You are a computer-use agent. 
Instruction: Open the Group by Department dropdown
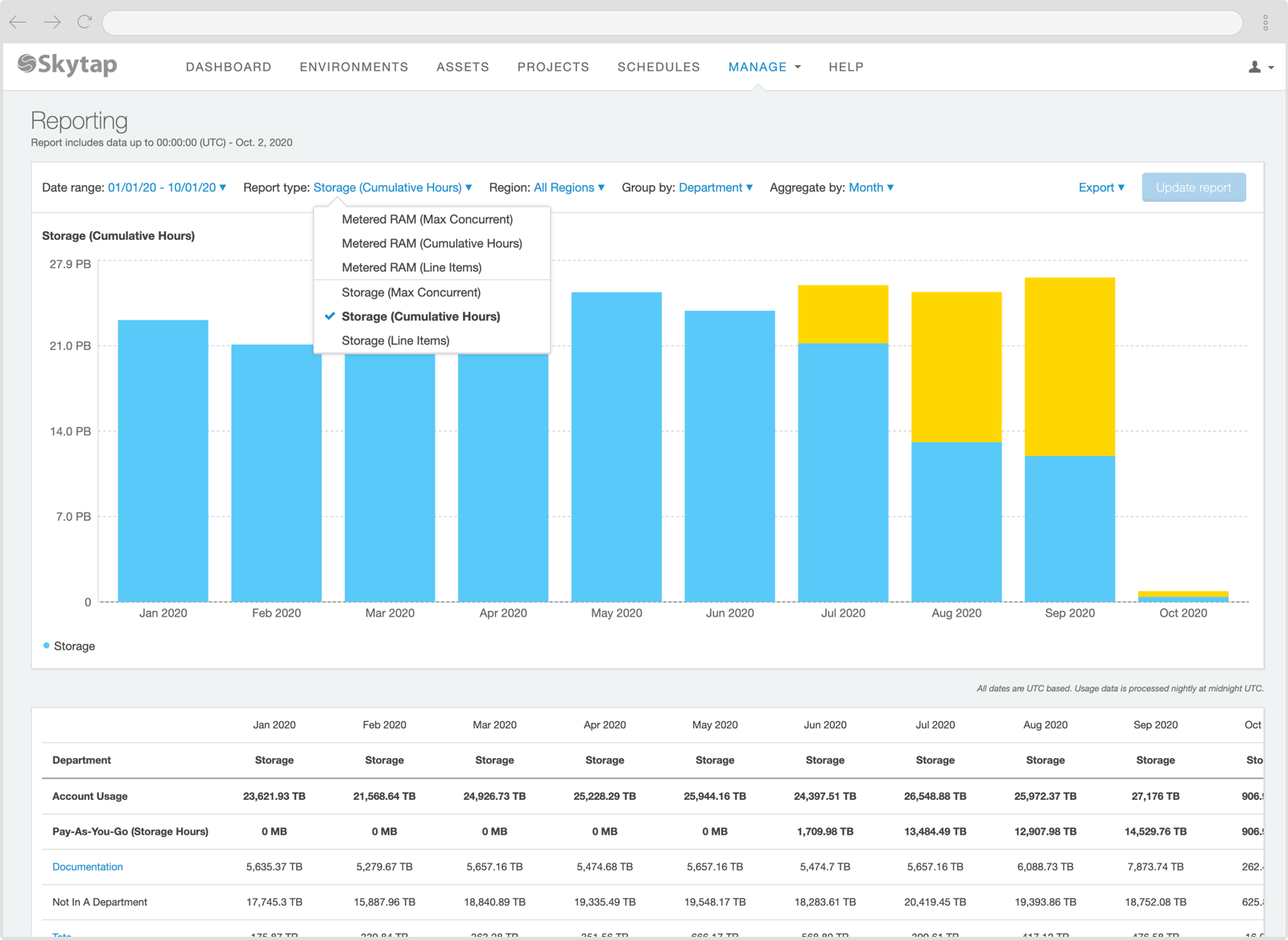[715, 188]
